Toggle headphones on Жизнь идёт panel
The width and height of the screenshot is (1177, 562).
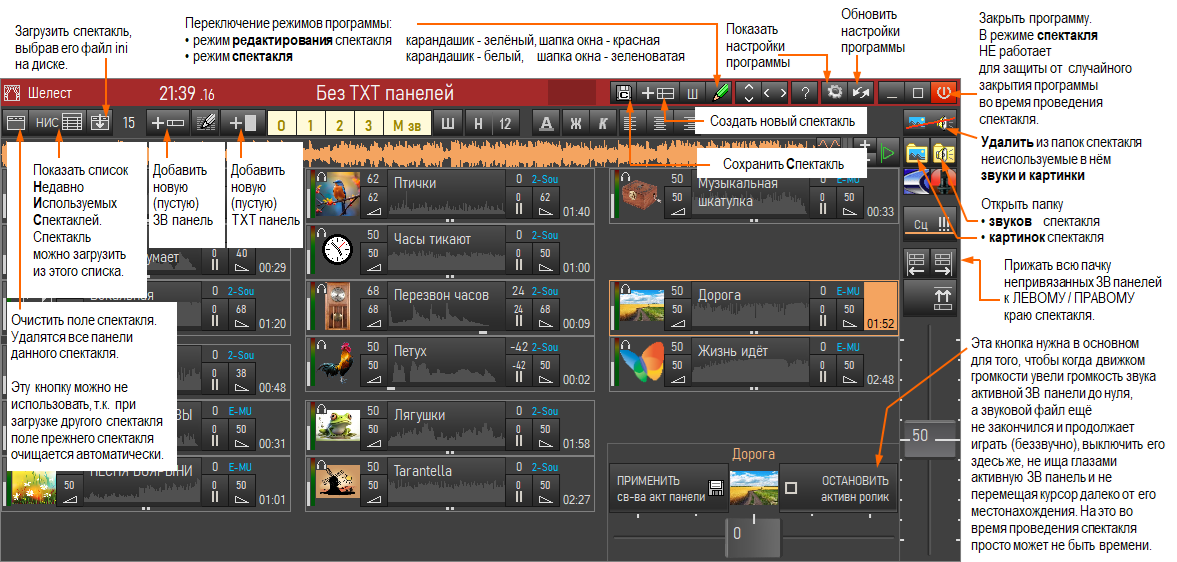click(626, 344)
